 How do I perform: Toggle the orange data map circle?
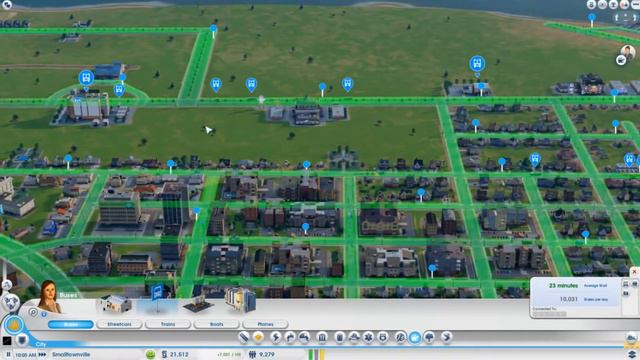click(14, 325)
